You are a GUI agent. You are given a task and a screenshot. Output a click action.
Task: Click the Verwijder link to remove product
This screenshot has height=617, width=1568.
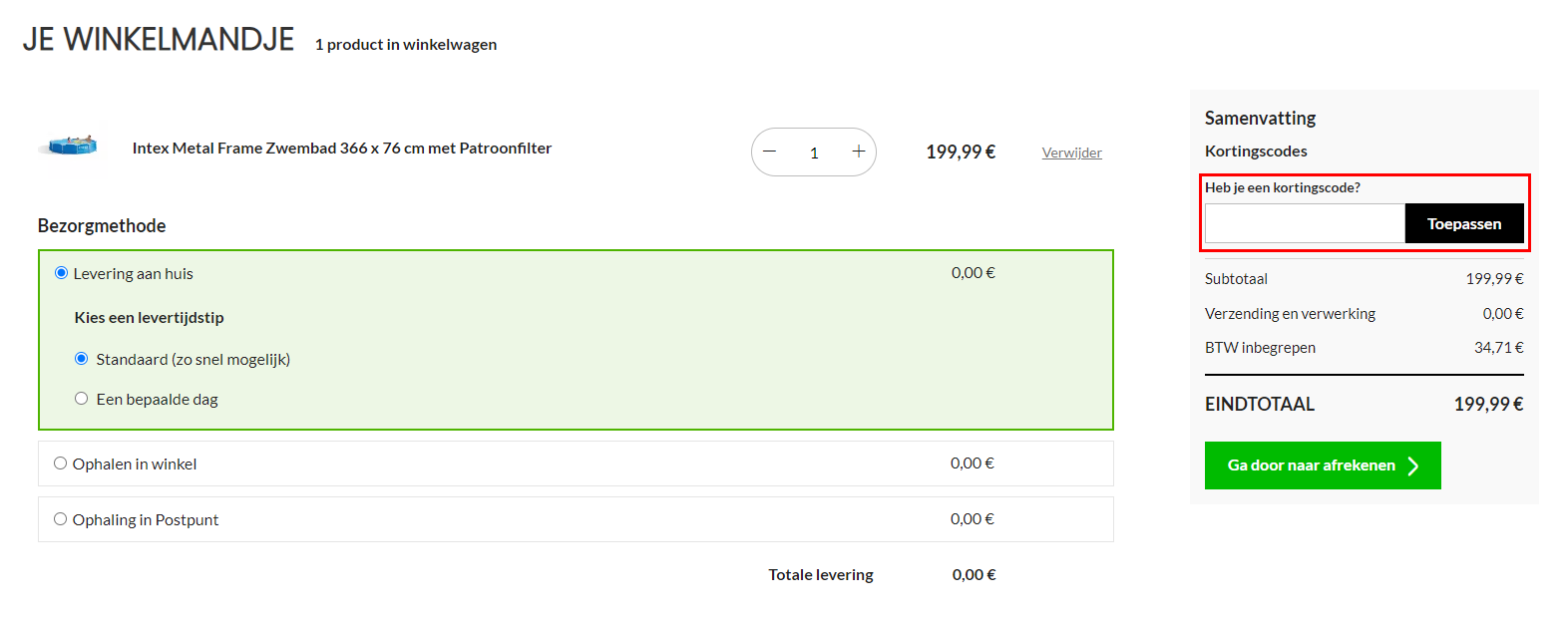point(1071,153)
